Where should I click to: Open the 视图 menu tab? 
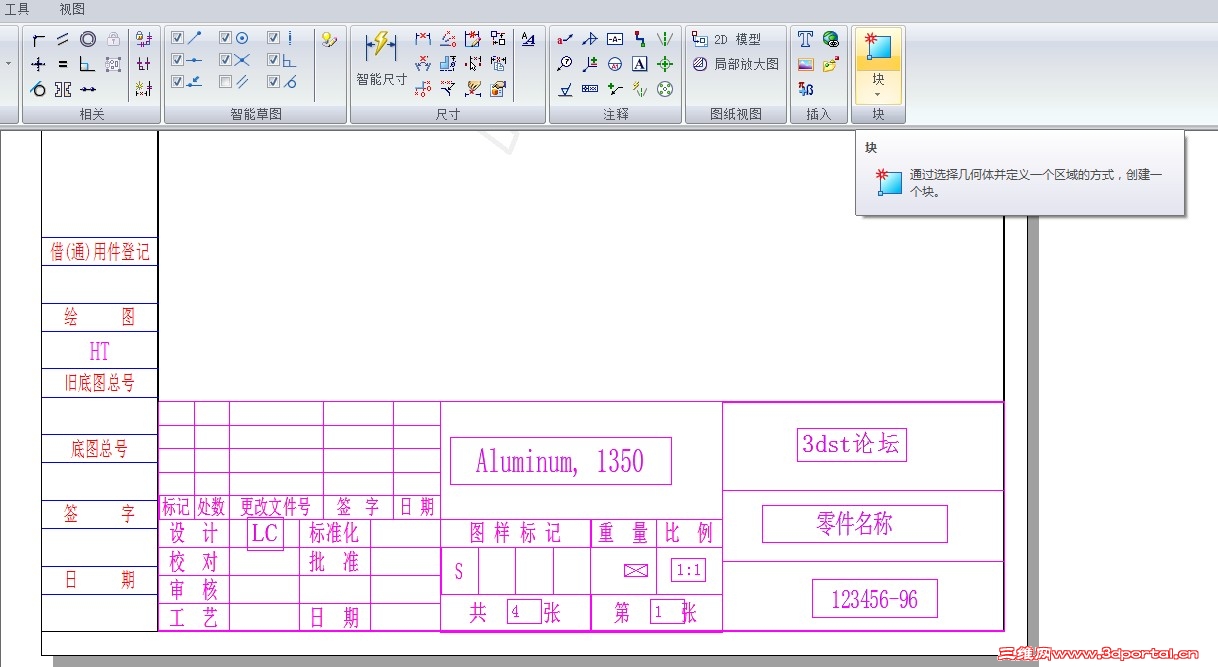tap(72, 9)
